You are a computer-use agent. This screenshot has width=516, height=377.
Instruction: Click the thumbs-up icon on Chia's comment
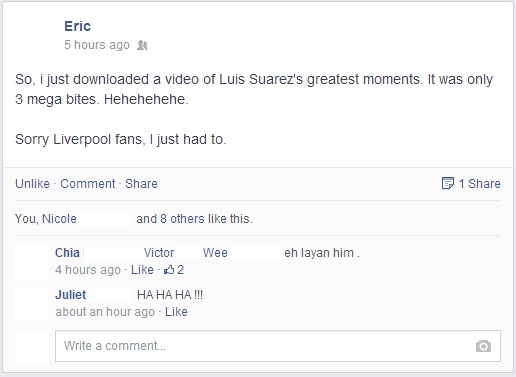(169, 269)
